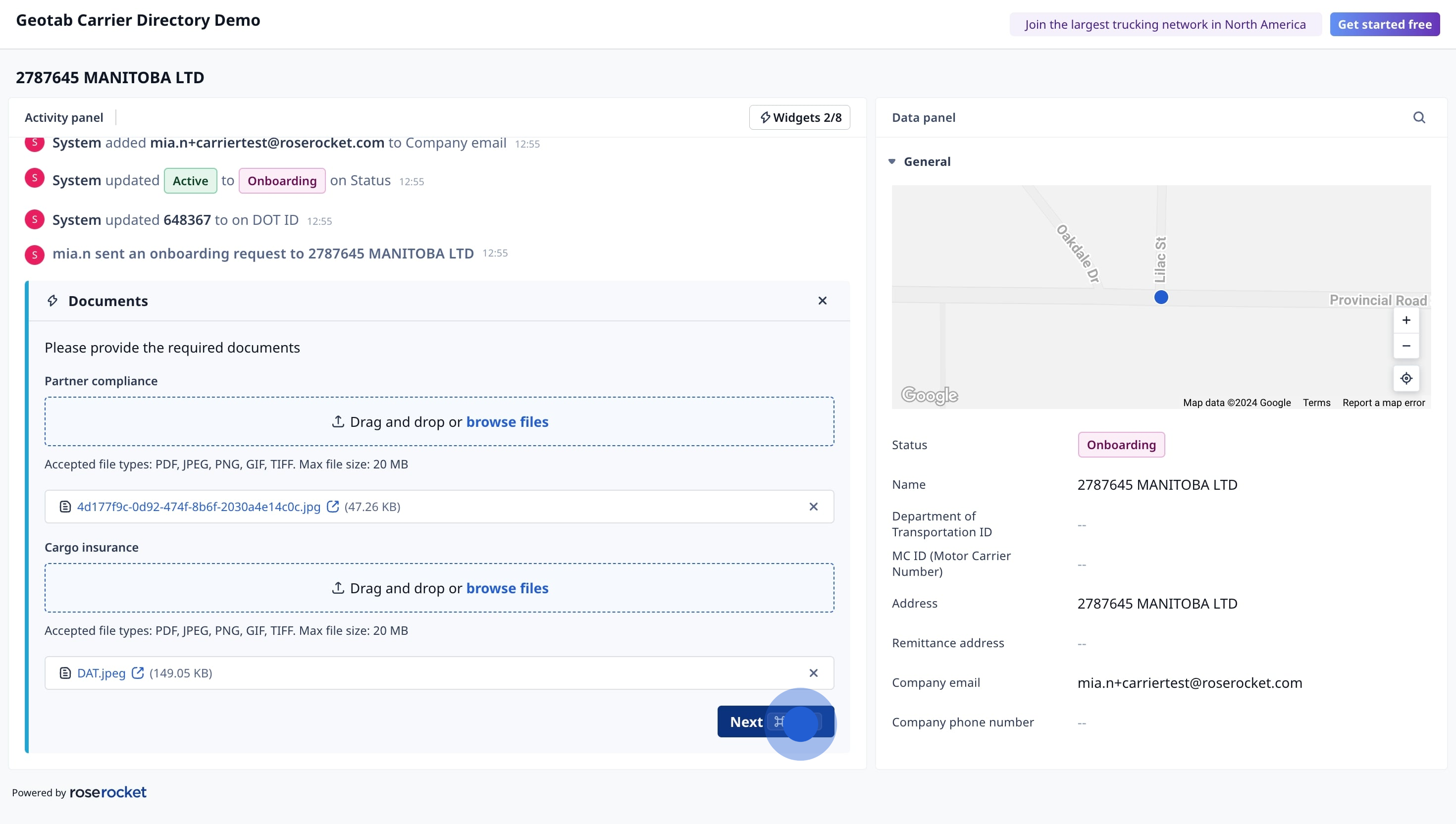Viewport: 1456px width, 824px height.
Task: Click the blue map location marker
Action: pyautogui.click(x=1161, y=297)
